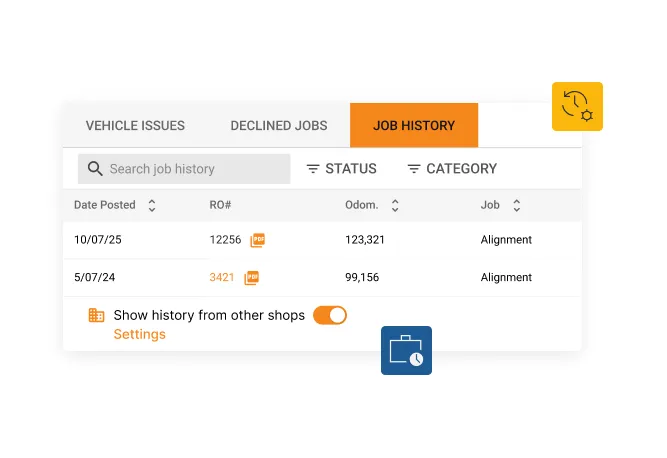Open the history settings clock-gear icon
Viewport: 667px width, 458px height.
pos(577,106)
